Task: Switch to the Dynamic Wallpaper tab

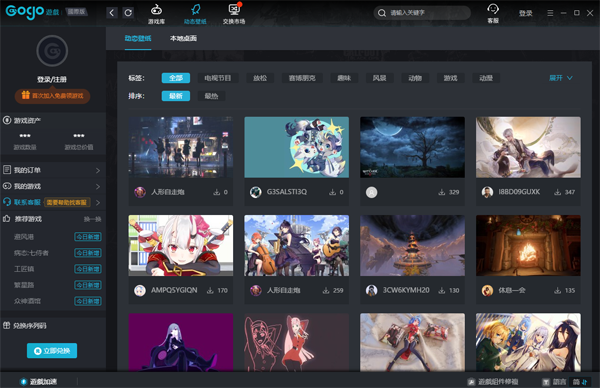Action: click(138, 38)
